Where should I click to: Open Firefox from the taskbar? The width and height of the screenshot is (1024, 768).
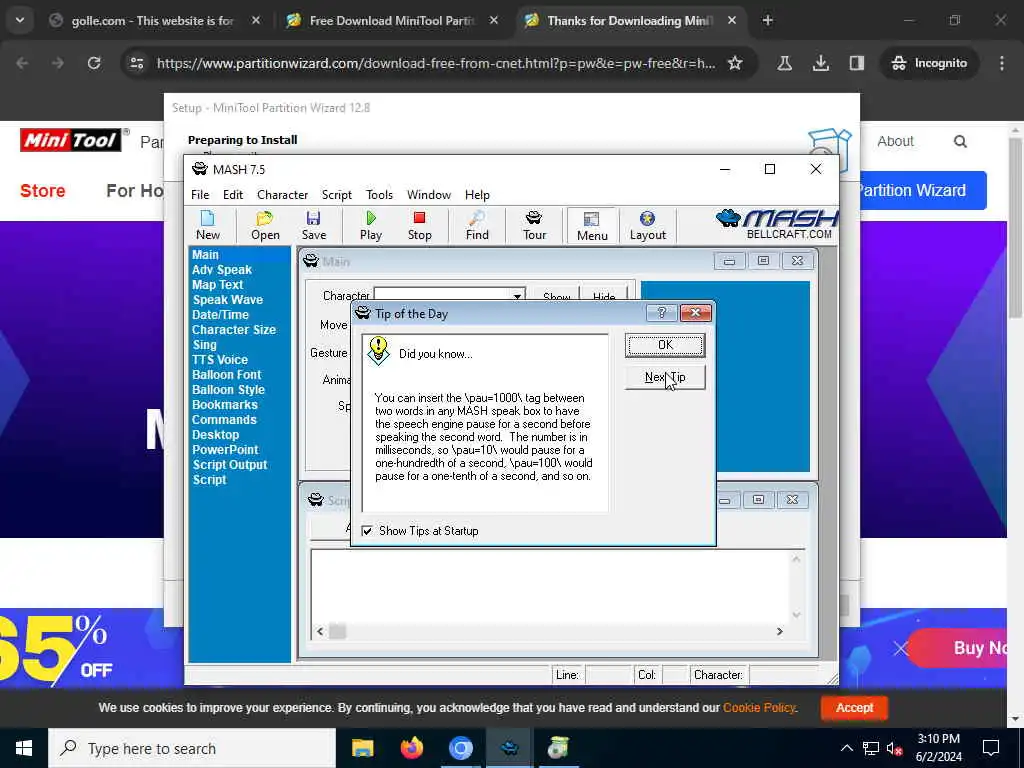411,748
